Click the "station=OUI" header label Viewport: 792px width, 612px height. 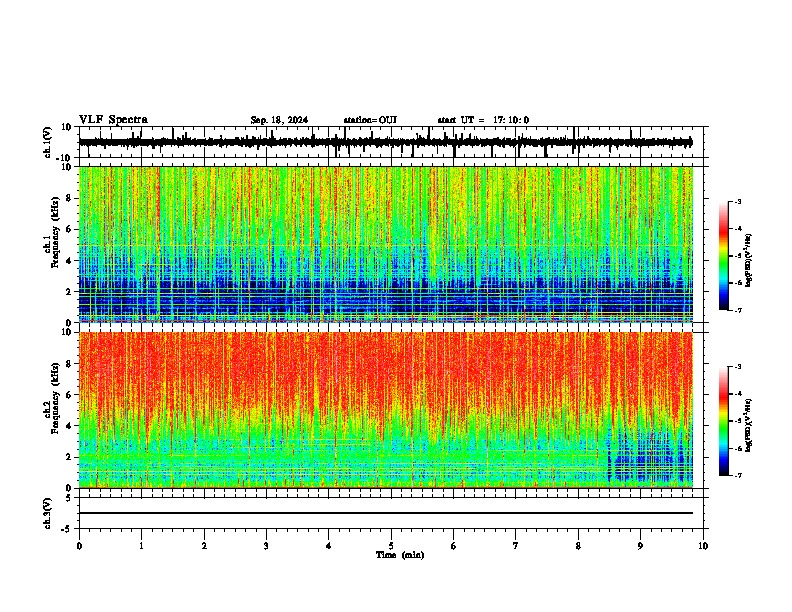(x=370, y=120)
